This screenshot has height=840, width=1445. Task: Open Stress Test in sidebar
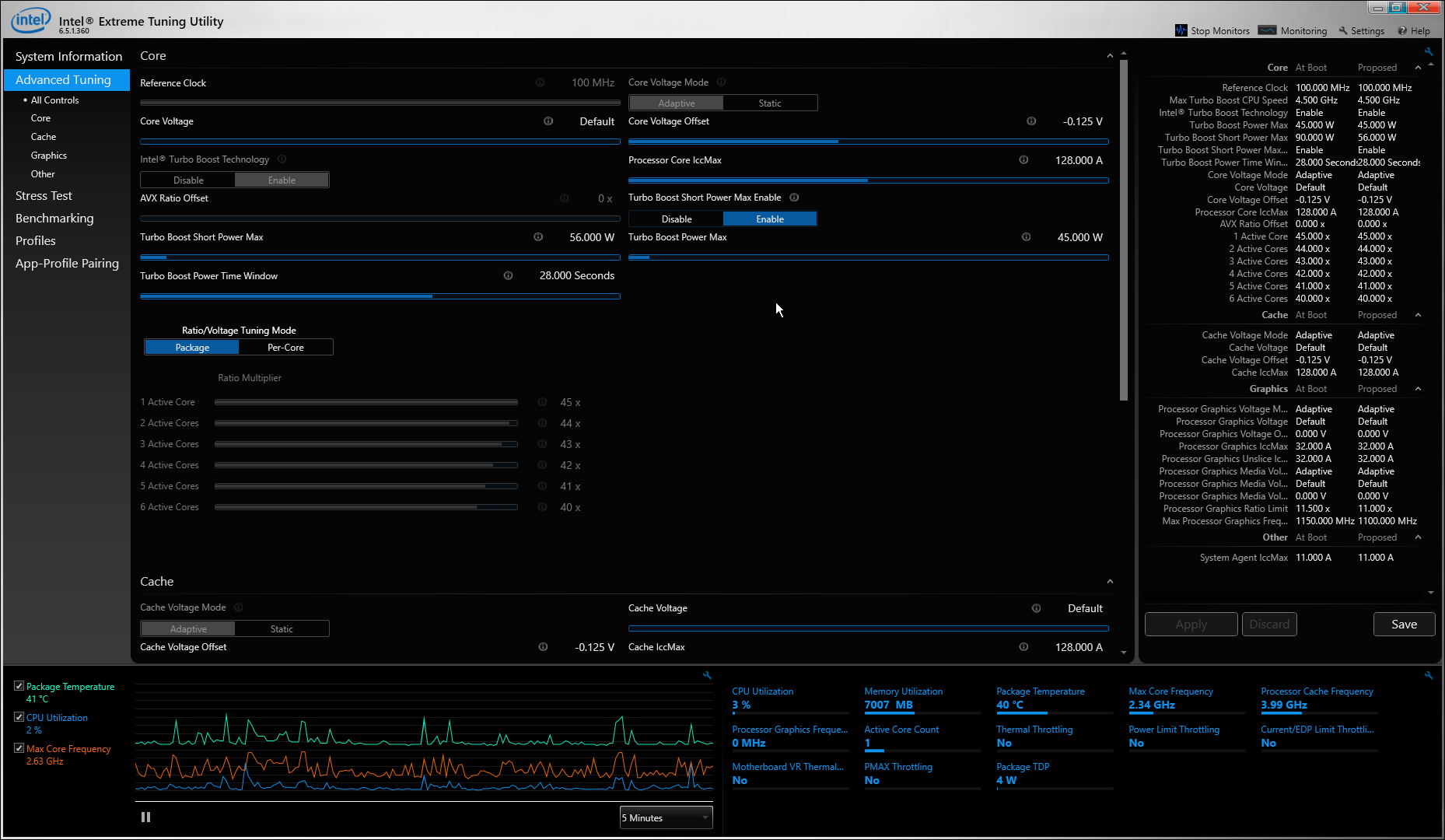point(44,196)
